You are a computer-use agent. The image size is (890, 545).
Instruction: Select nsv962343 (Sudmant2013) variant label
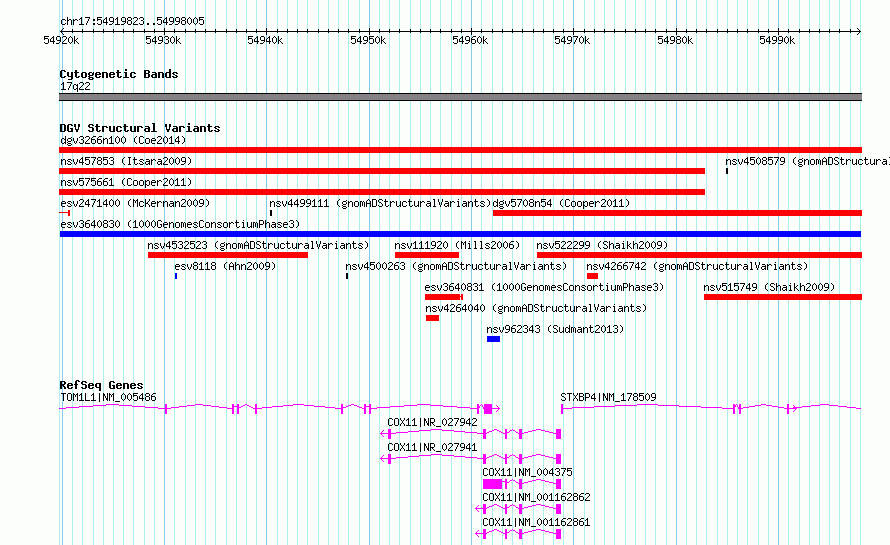pyautogui.click(x=555, y=329)
